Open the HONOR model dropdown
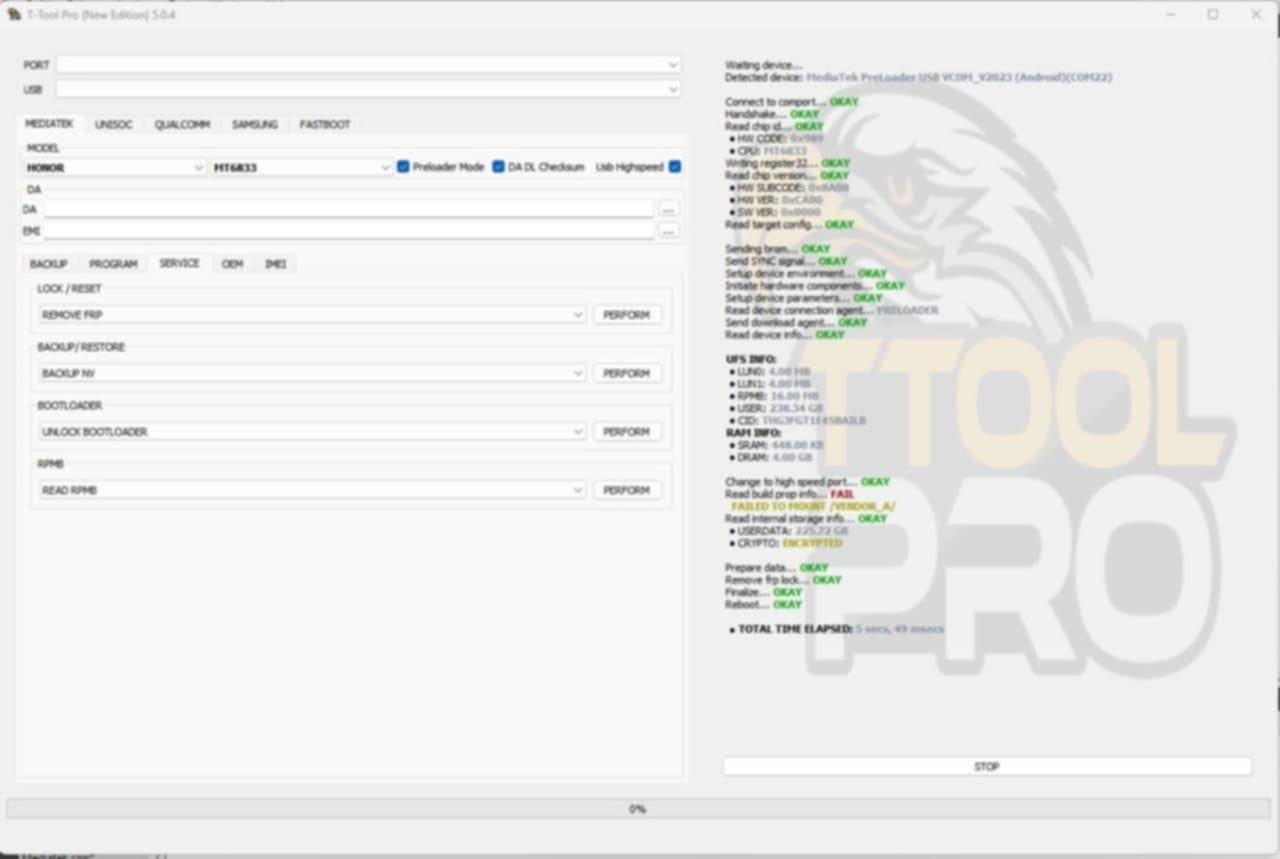This screenshot has width=1280, height=859. [x=115, y=167]
